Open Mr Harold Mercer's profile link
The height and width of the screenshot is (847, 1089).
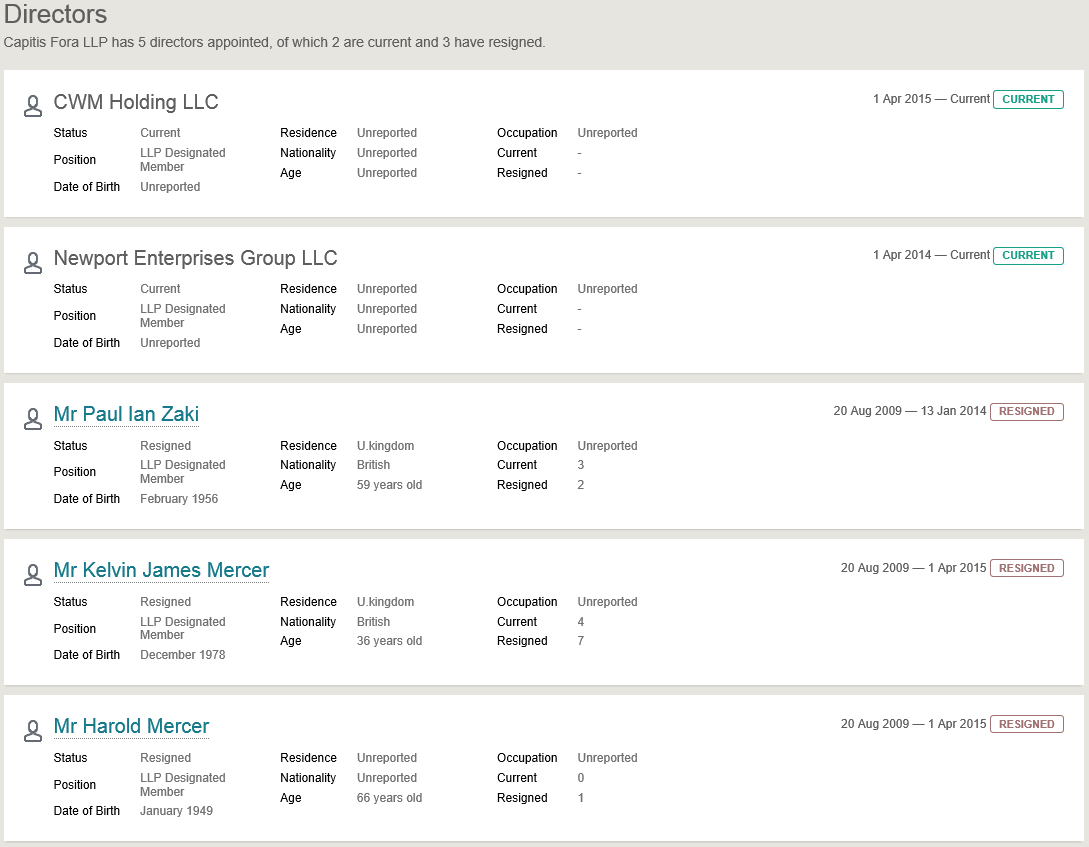(x=131, y=726)
